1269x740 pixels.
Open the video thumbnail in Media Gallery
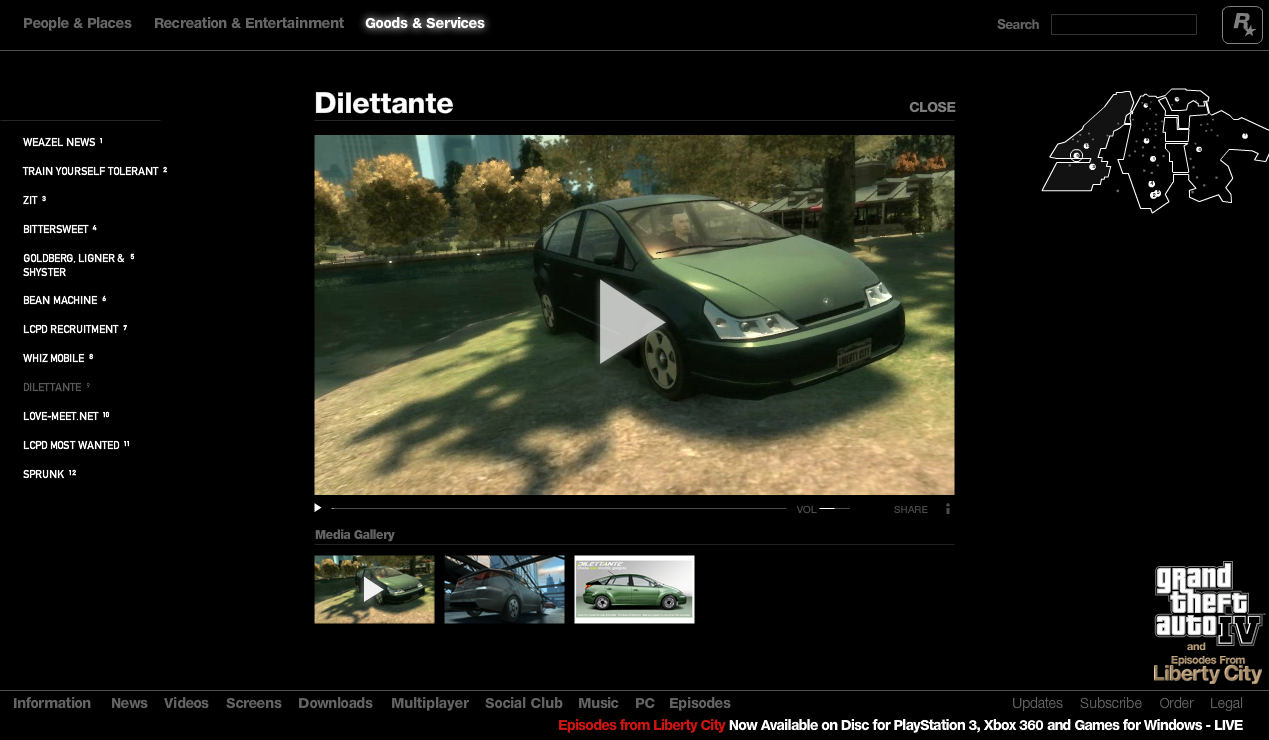tap(374, 589)
